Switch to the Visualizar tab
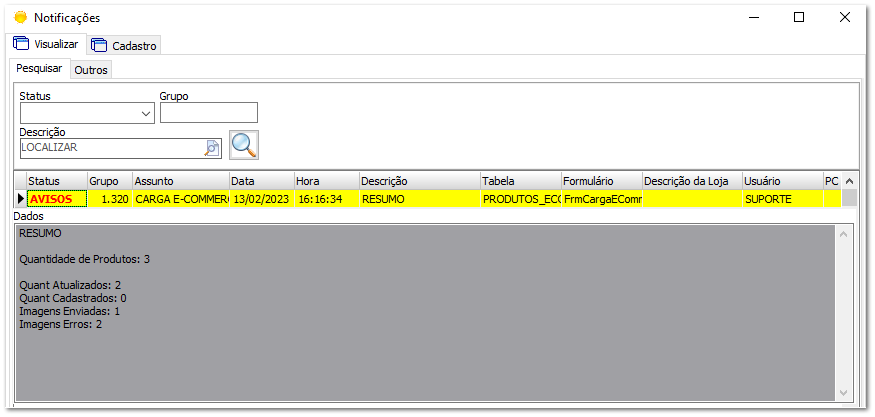Viewport: 875px width, 417px height. coord(48,44)
